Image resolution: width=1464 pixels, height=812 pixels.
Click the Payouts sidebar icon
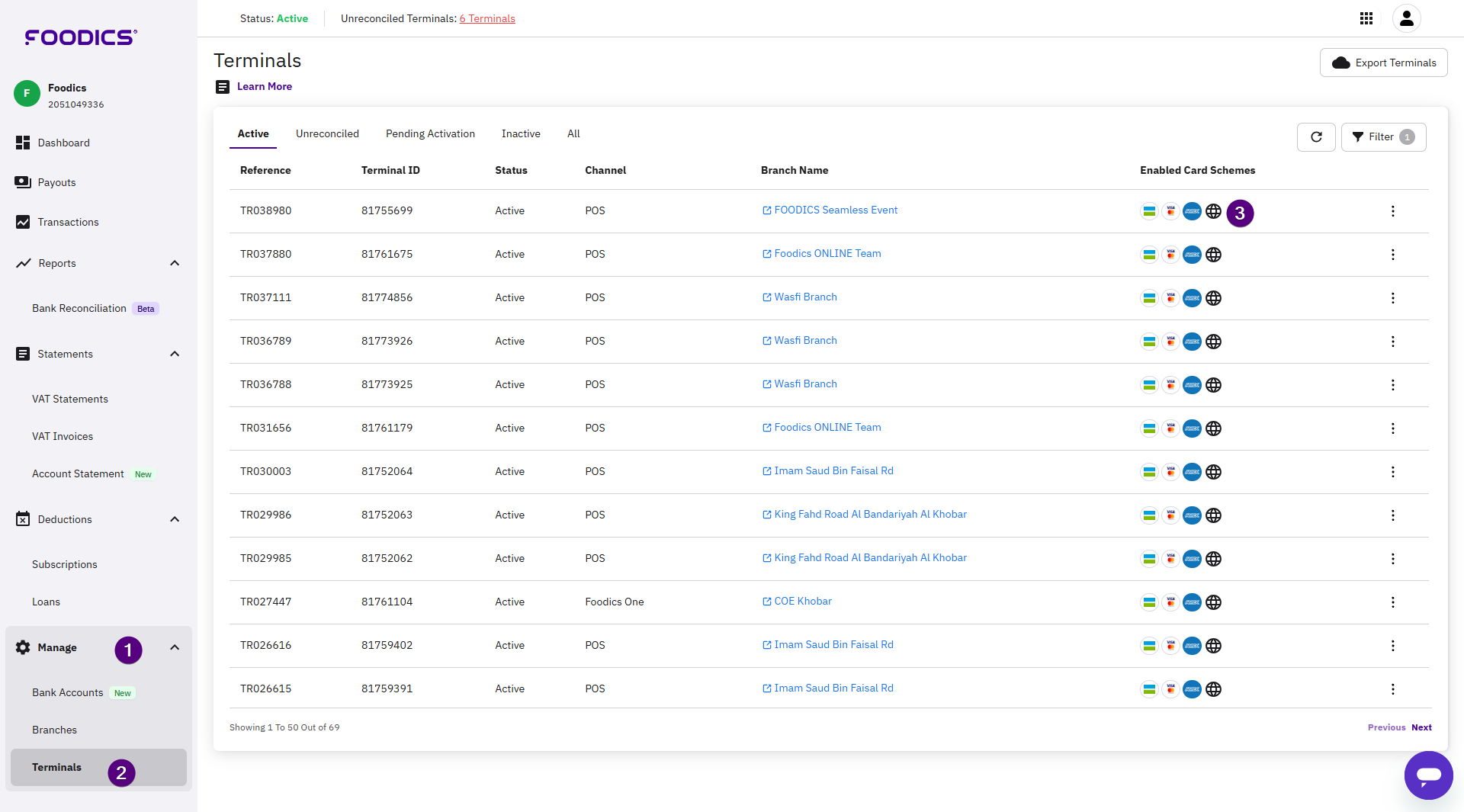[23, 182]
